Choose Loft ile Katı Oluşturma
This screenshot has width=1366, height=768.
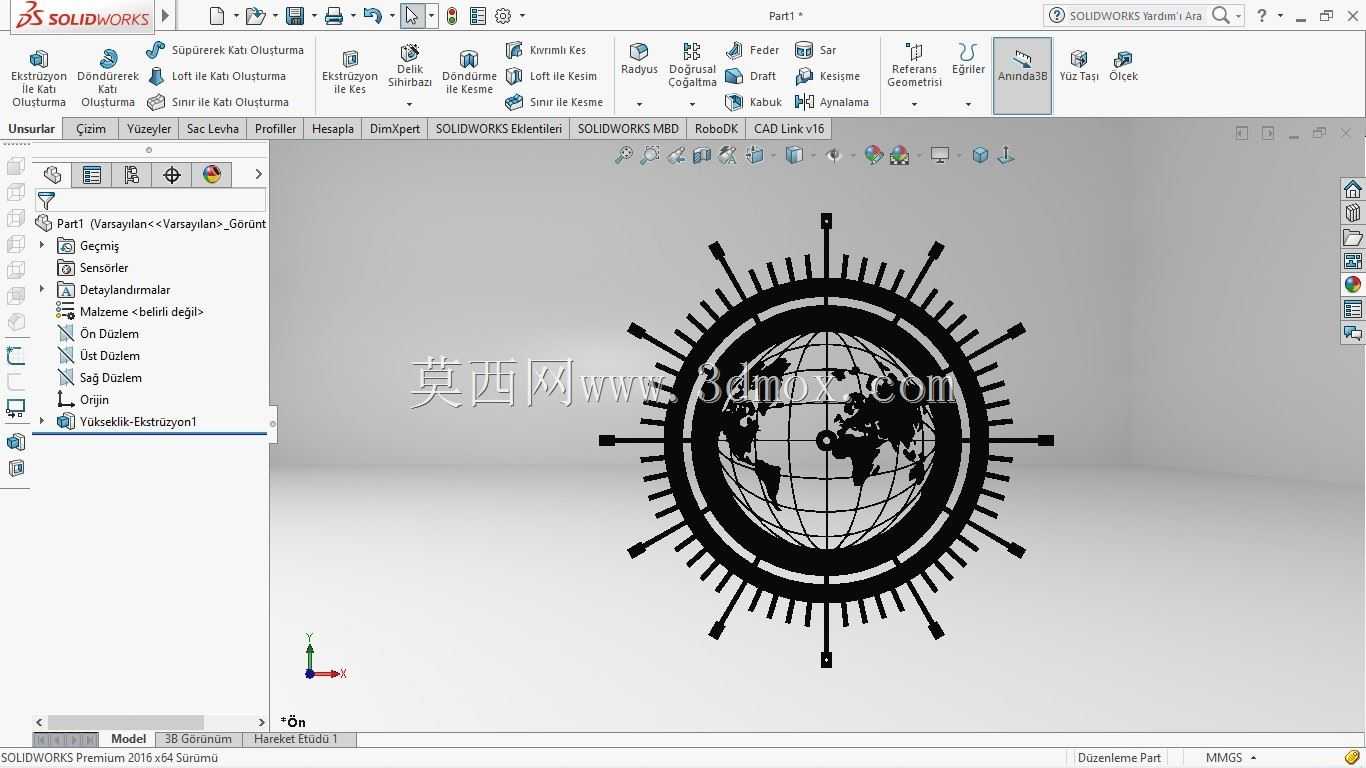(217, 76)
